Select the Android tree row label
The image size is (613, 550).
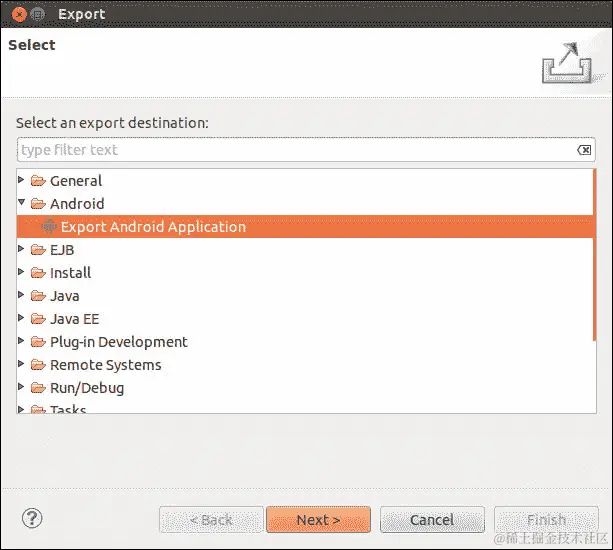click(x=77, y=204)
